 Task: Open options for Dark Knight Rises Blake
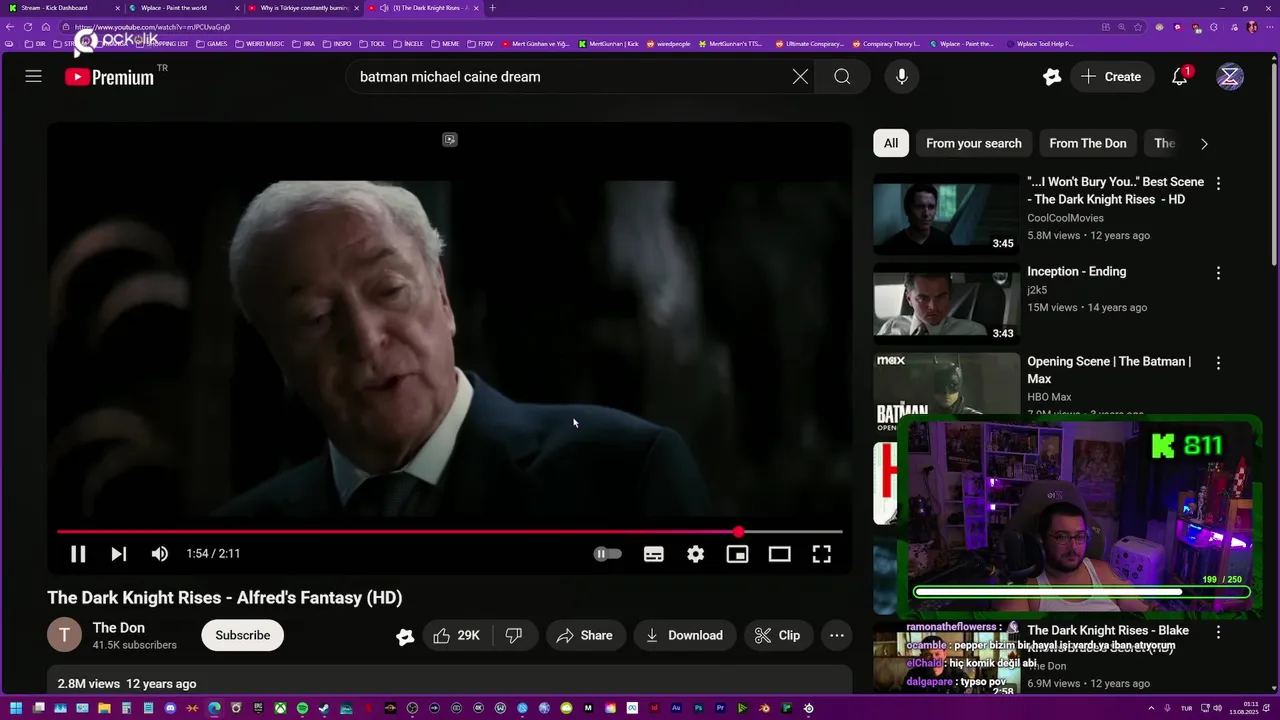click(1218, 632)
